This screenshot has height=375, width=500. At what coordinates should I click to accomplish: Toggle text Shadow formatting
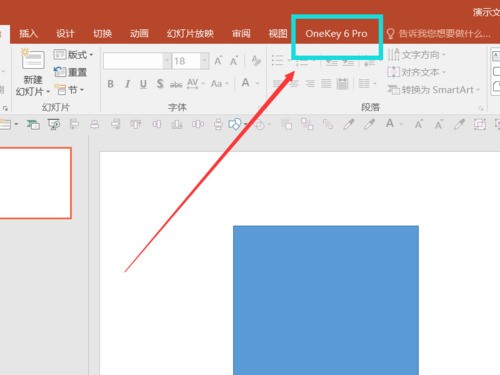[x=160, y=84]
